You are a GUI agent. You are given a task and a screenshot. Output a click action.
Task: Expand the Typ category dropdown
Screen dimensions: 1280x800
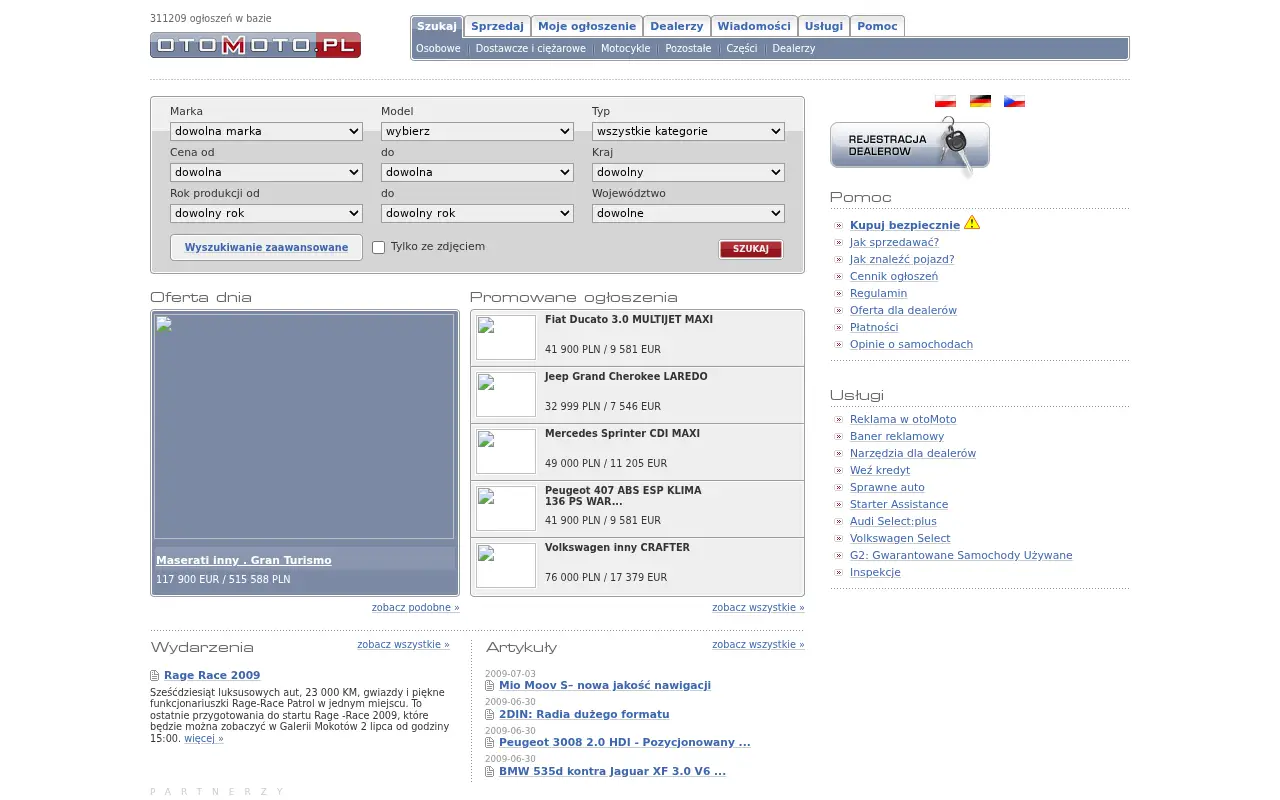(688, 131)
